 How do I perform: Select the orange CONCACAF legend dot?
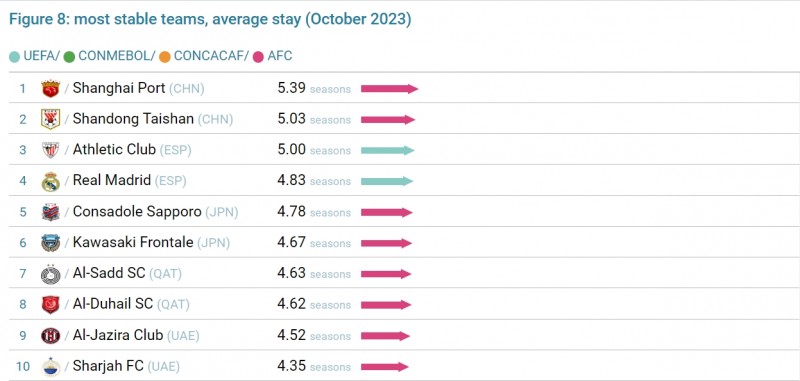click(164, 57)
